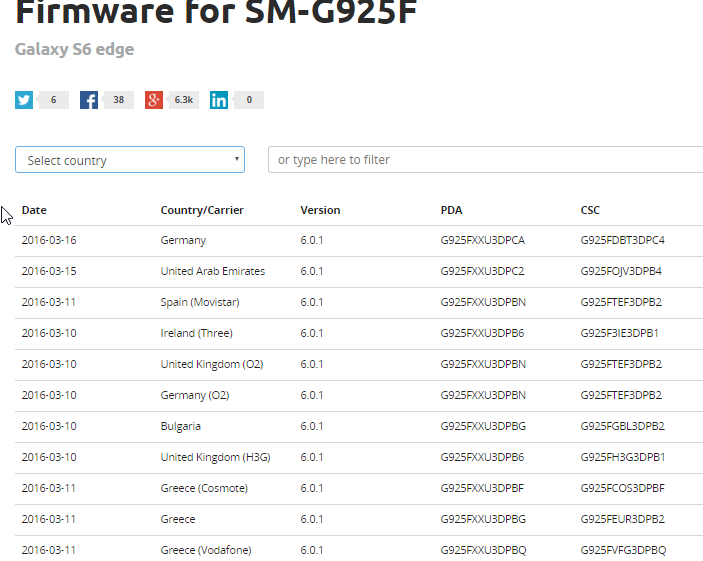Screen dimensions: 703x561
Task: Click the LinkedIn share count 0
Action: coord(249,100)
